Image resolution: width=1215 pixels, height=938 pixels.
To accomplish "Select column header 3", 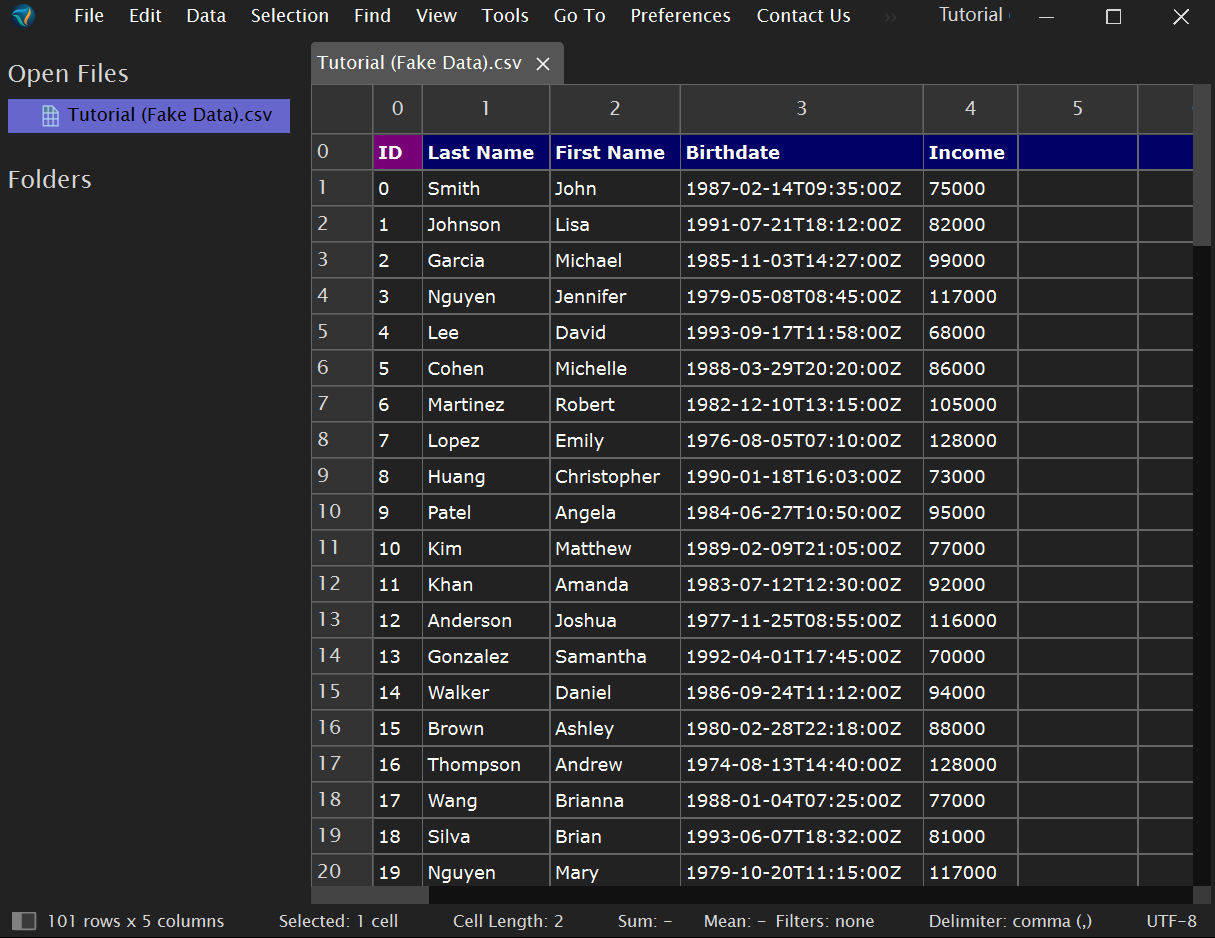I will click(x=801, y=108).
